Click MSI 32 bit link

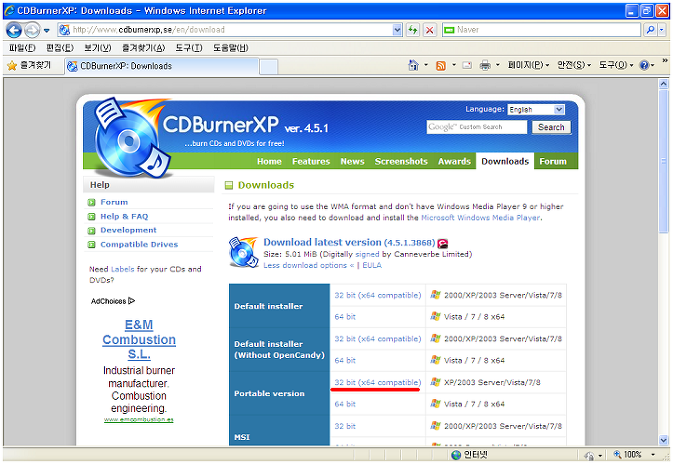pyautogui.click(x=345, y=426)
